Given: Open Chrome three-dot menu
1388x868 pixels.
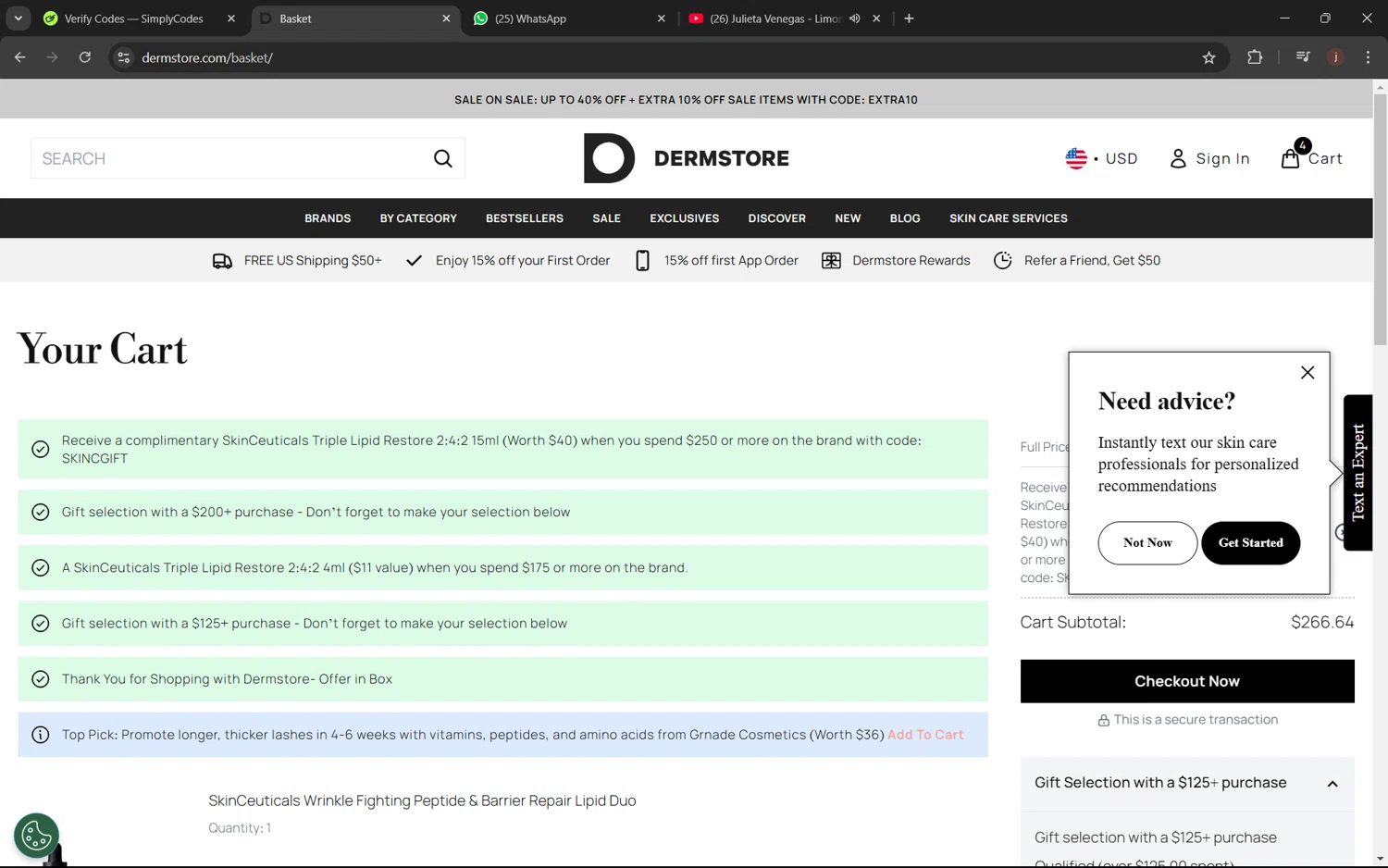Looking at the screenshot, I should 1368,57.
